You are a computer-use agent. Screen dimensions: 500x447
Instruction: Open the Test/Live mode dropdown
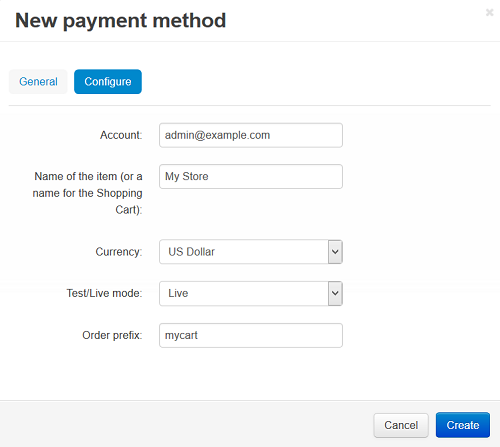click(251, 293)
